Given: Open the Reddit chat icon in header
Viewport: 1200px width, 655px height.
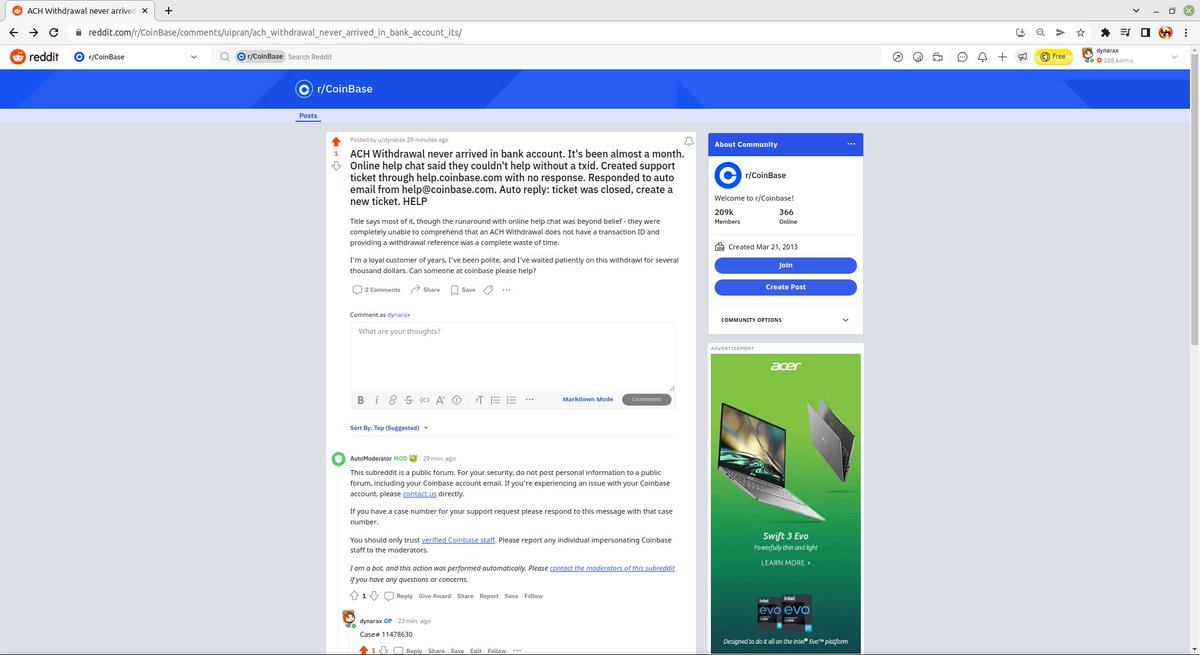Looking at the screenshot, I should [962, 57].
